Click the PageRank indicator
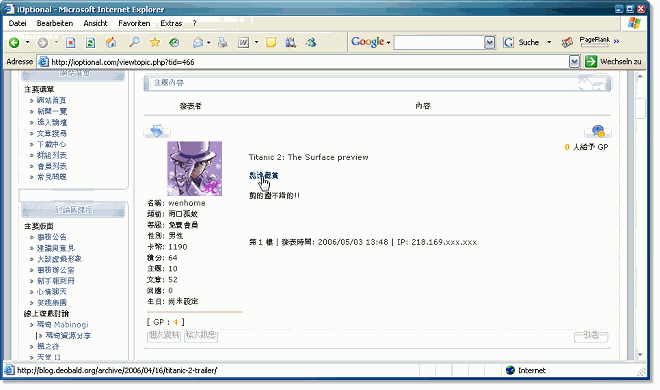 coord(594,41)
